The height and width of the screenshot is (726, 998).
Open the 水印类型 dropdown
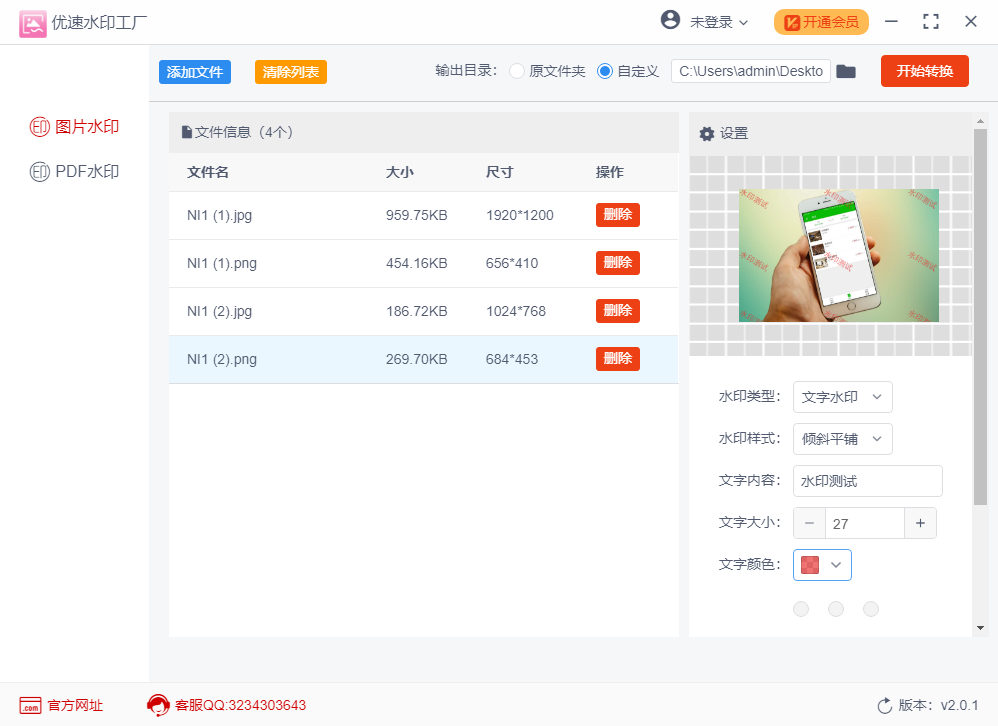[842, 397]
